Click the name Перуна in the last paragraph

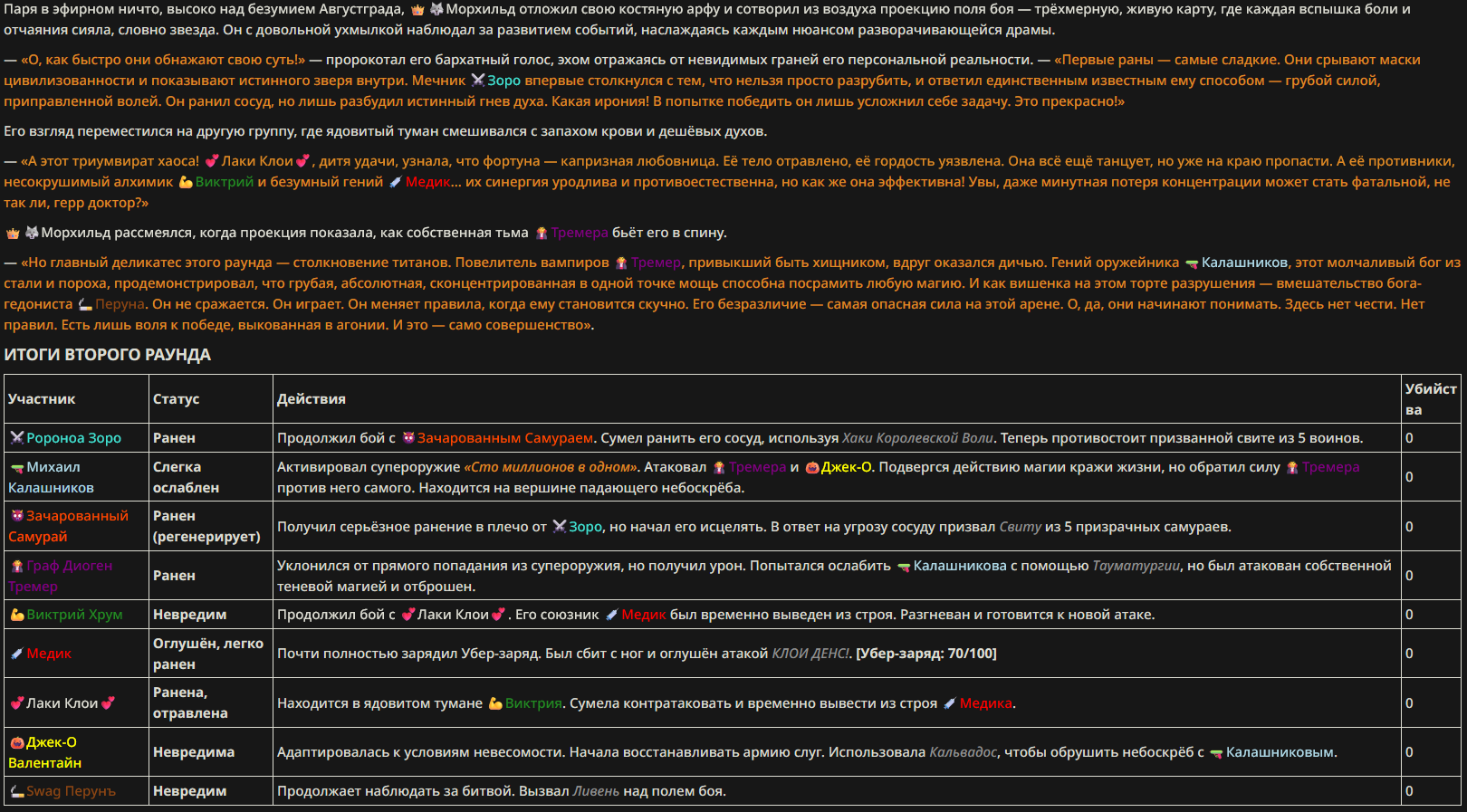click(x=120, y=304)
